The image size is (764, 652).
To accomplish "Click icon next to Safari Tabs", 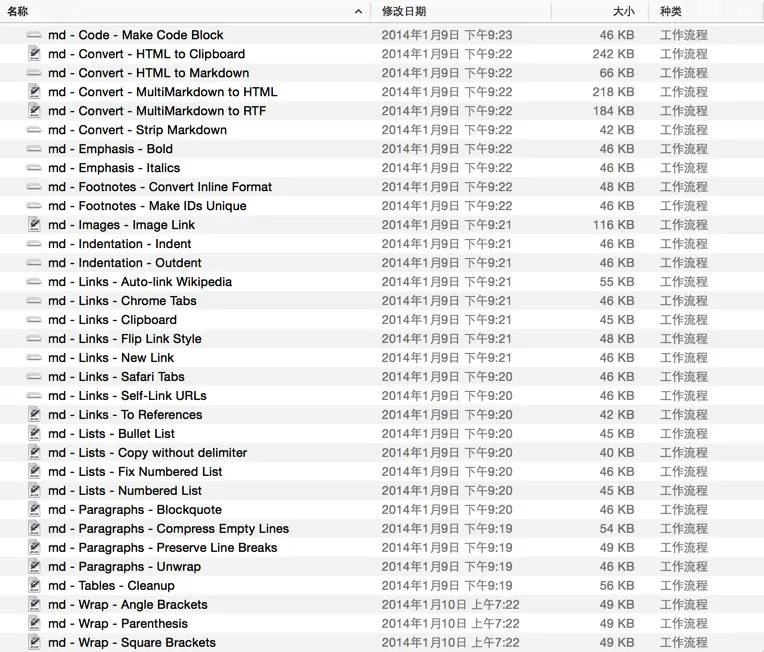I will click(x=34, y=377).
